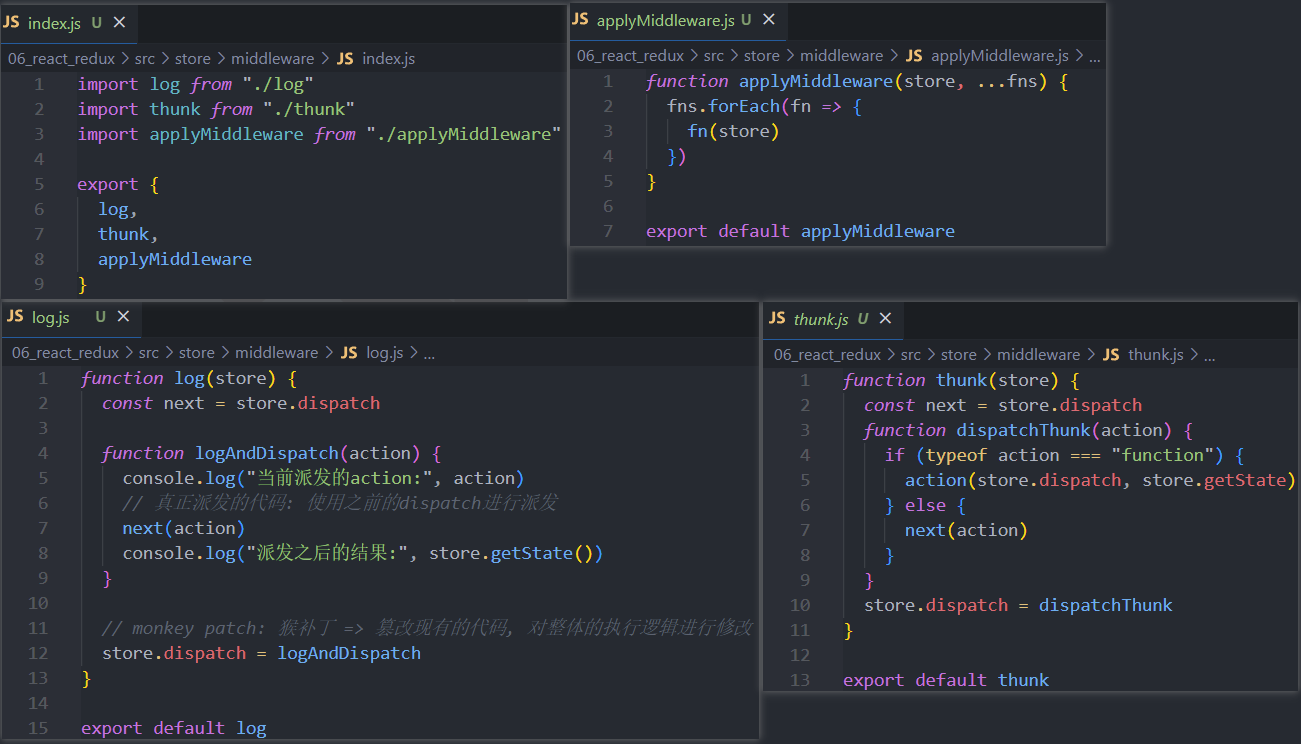Viewport: 1301px width, 744px height.
Task: Open 06_react_redux breadcrumb in thunk.js panel
Action: [827, 355]
